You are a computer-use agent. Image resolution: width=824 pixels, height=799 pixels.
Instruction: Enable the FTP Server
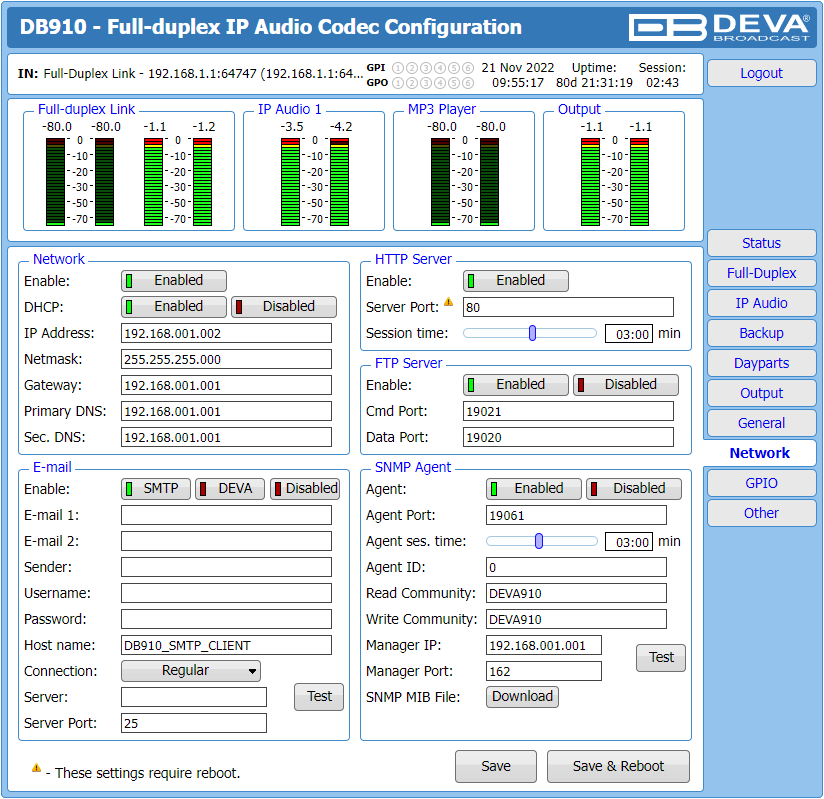[x=516, y=385]
